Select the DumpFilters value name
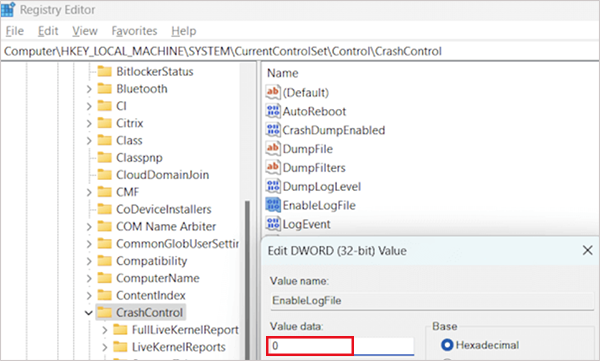This screenshot has width=600, height=361. [x=314, y=168]
